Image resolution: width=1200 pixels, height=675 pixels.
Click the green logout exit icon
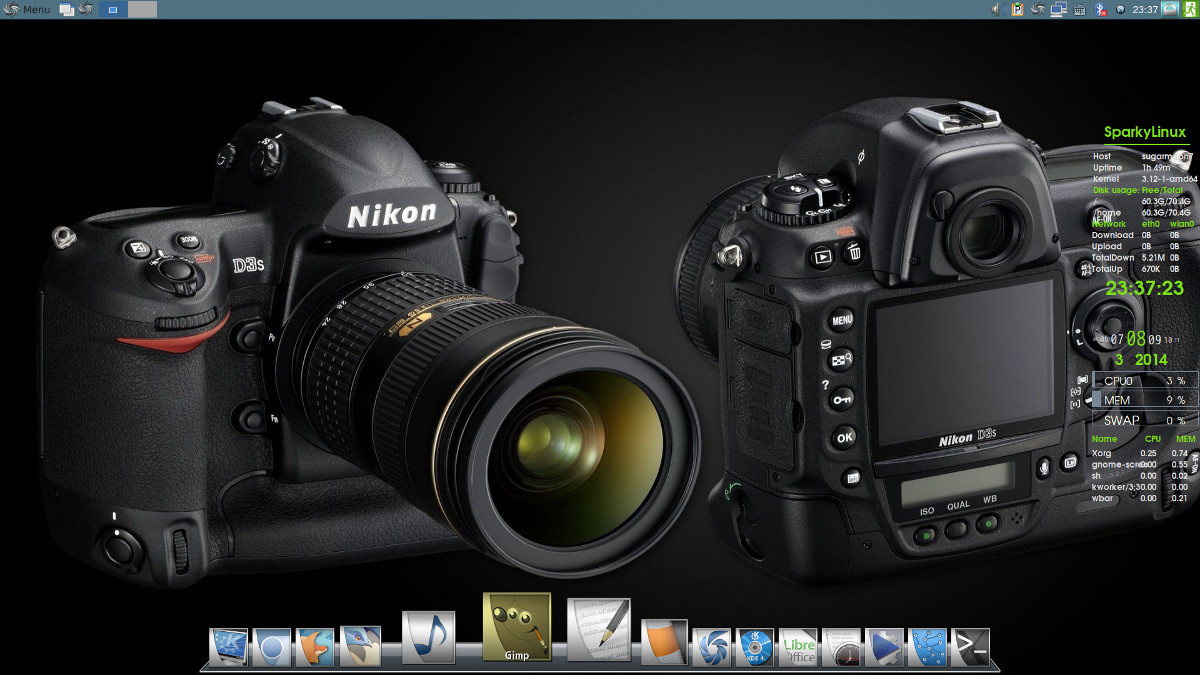pyautogui.click(x=1189, y=9)
